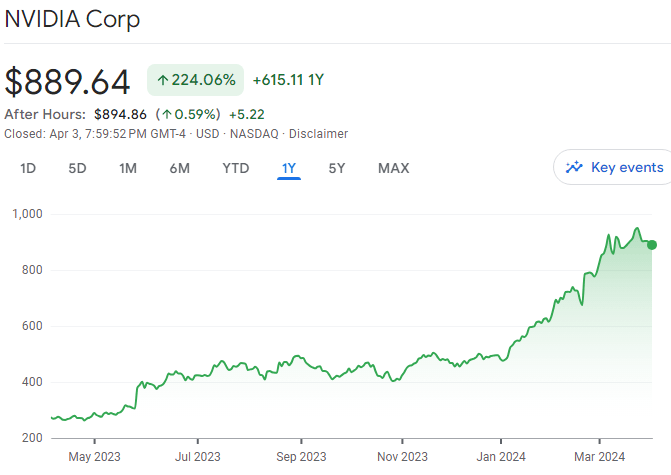Click the Jan 2024 axis label

[x=501, y=456]
